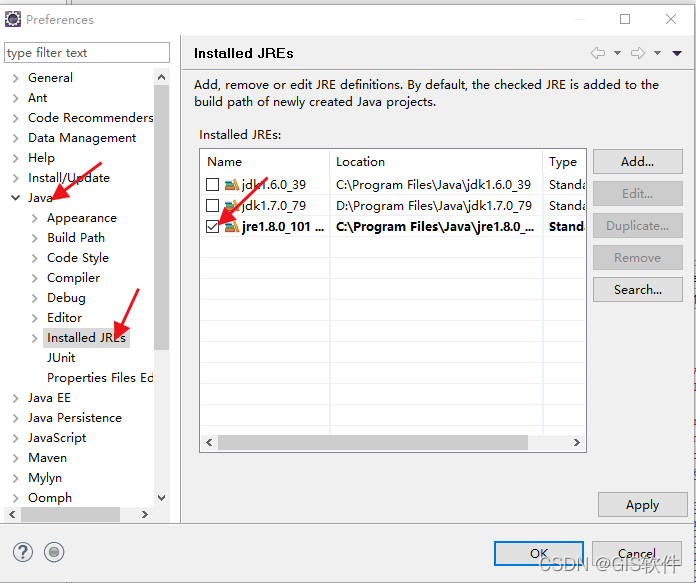This screenshot has height=583, width=696.
Task: Uncheck the jre1.8.0_101 checkbox
Action: (x=213, y=227)
